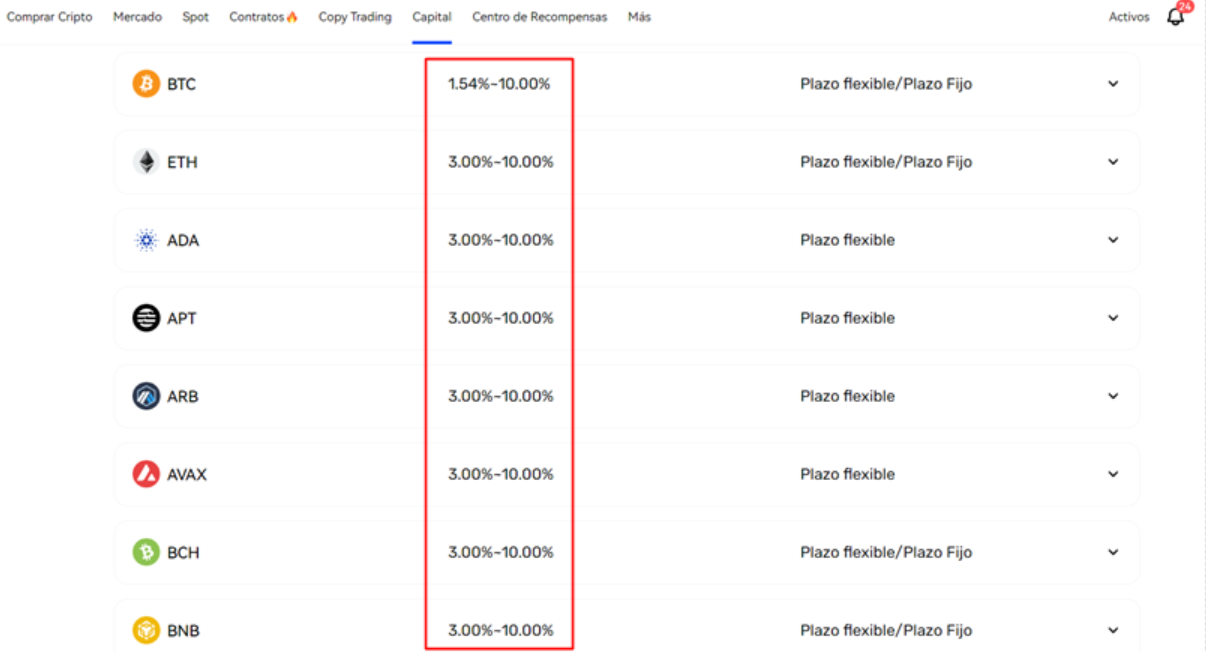This screenshot has width=1206, height=652.
Task: Click the BTC rate 1.54%~10.00%
Action: coord(499,84)
